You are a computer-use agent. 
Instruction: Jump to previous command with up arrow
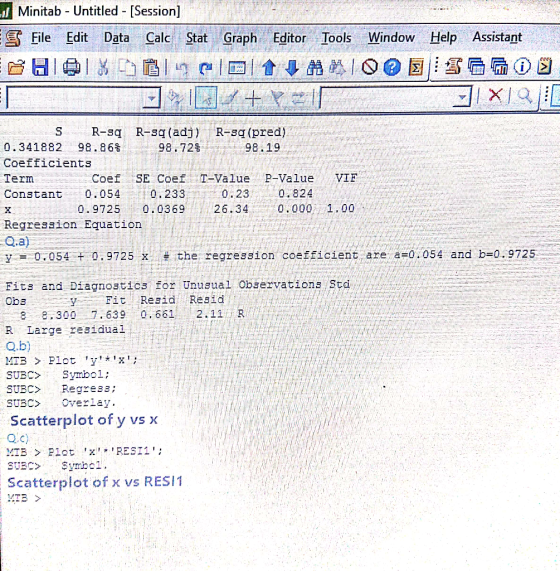tap(269, 67)
